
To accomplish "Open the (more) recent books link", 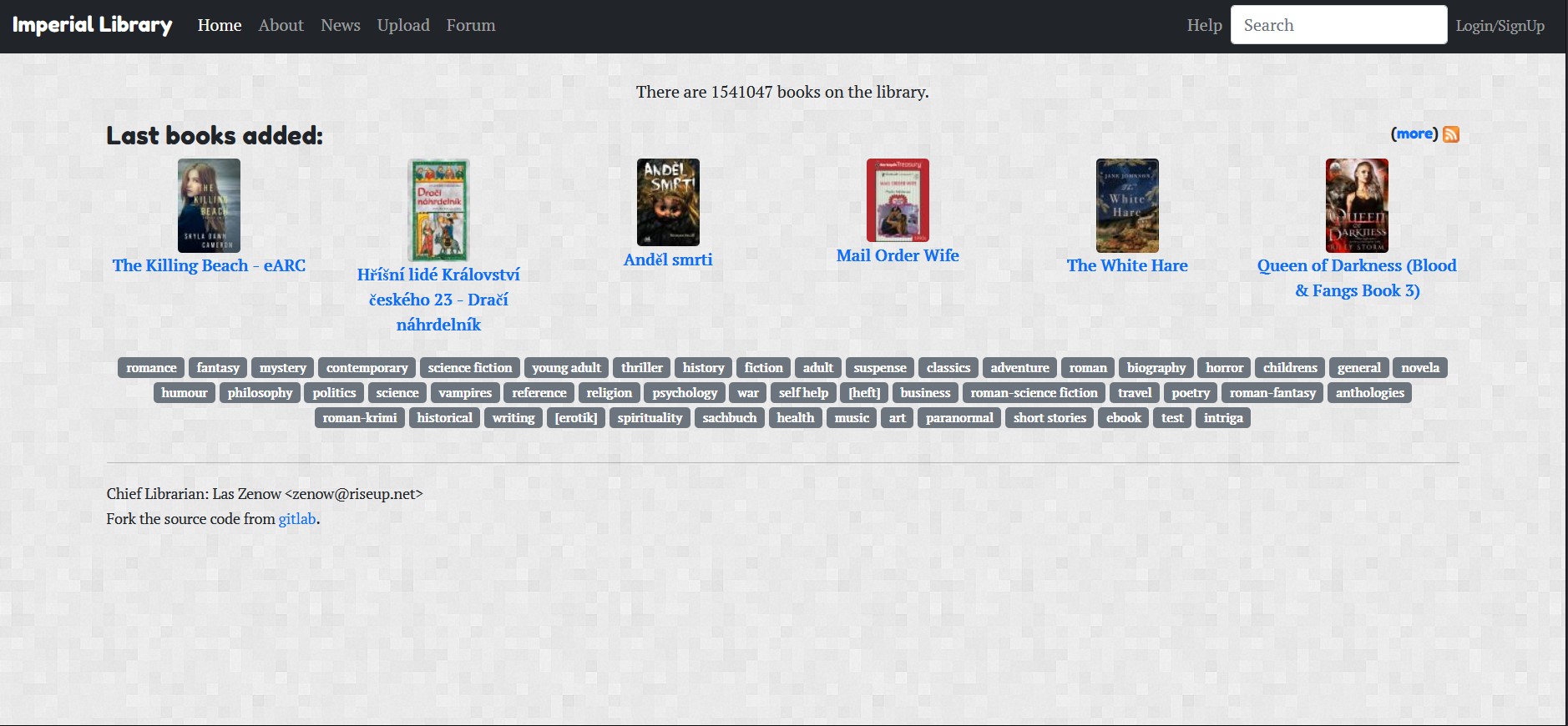I will (x=1414, y=134).
